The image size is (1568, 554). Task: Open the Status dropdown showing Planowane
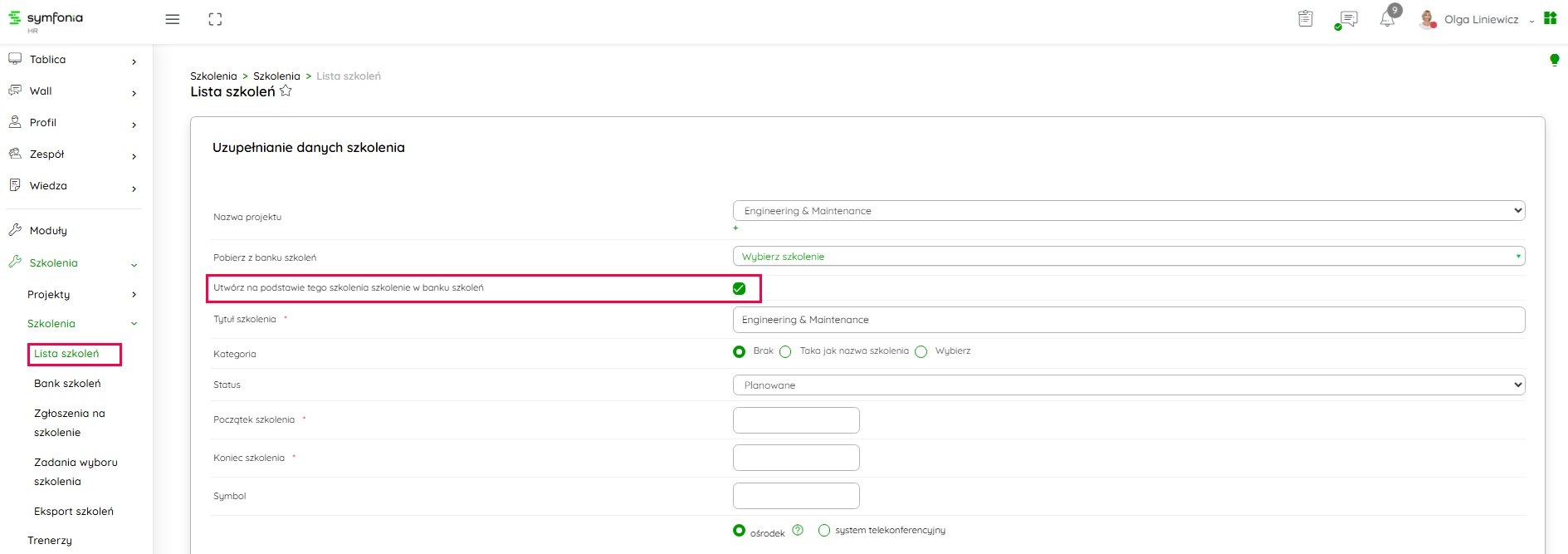coord(1128,385)
